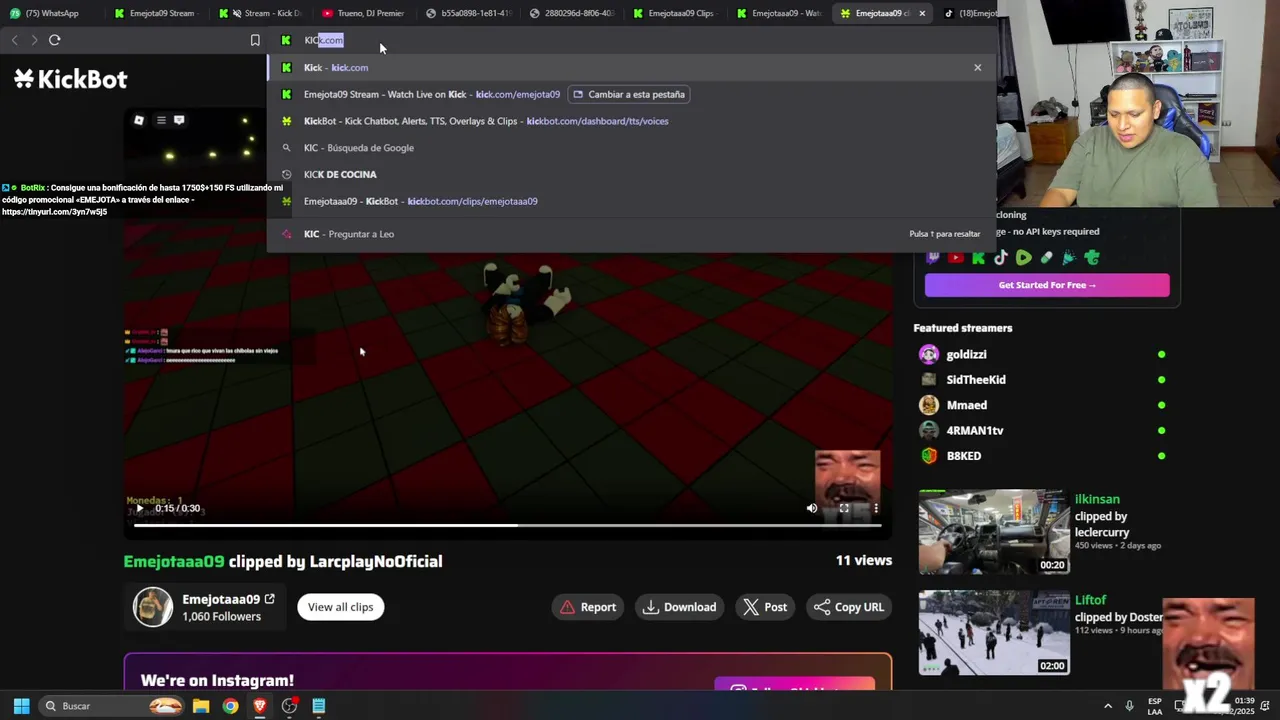Screen dimensions: 1280x720
Task: Click the green Emejotaaa09 name in clip title
Action: [x=174, y=561]
